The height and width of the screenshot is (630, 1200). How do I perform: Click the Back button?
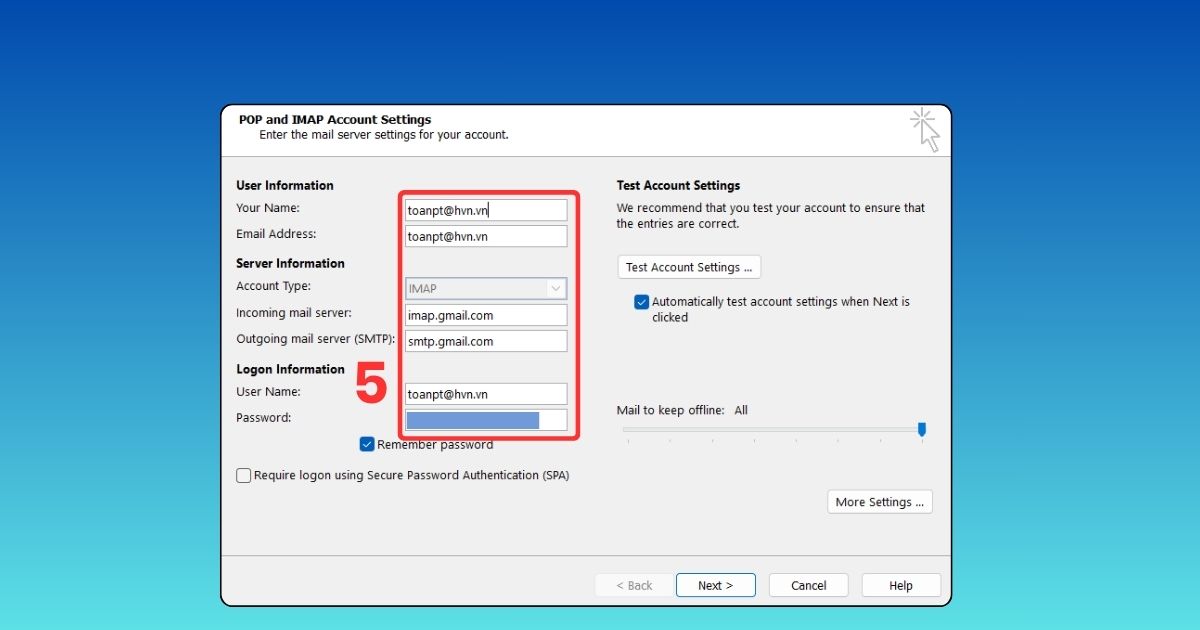(634, 585)
